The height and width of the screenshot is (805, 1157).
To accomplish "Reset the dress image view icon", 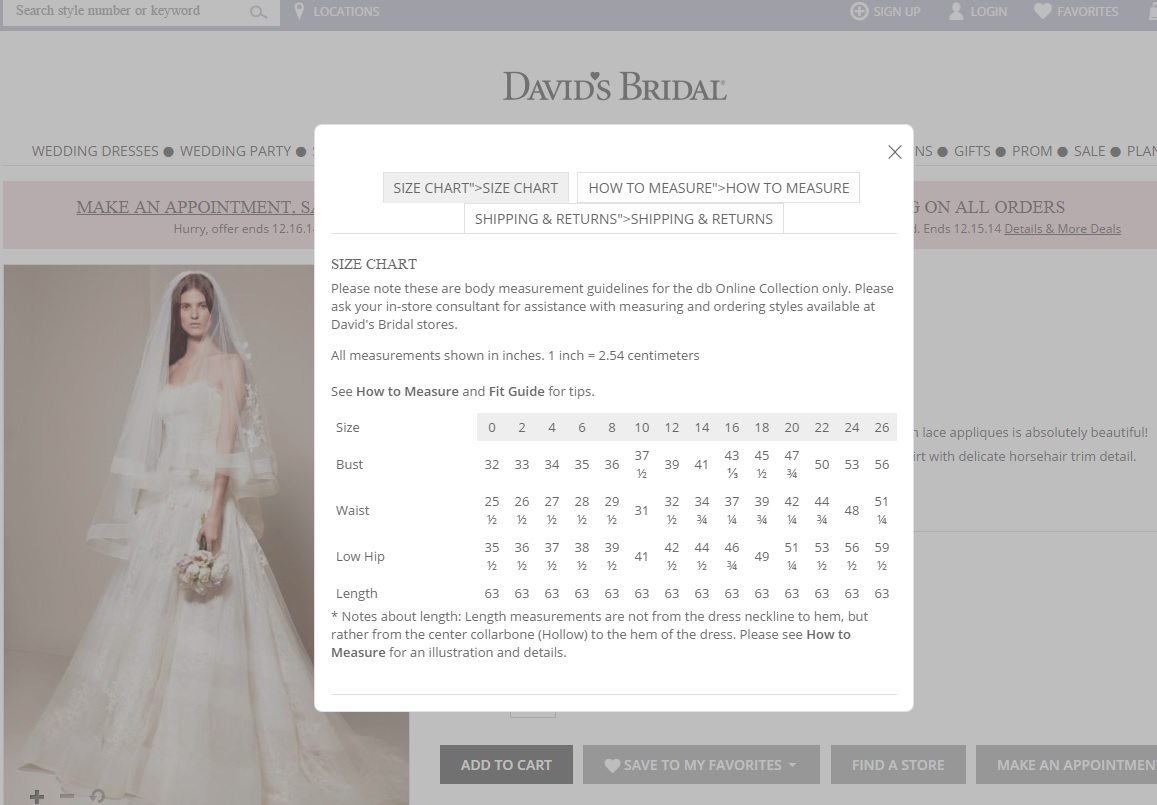I will click(x=97, y=796).
